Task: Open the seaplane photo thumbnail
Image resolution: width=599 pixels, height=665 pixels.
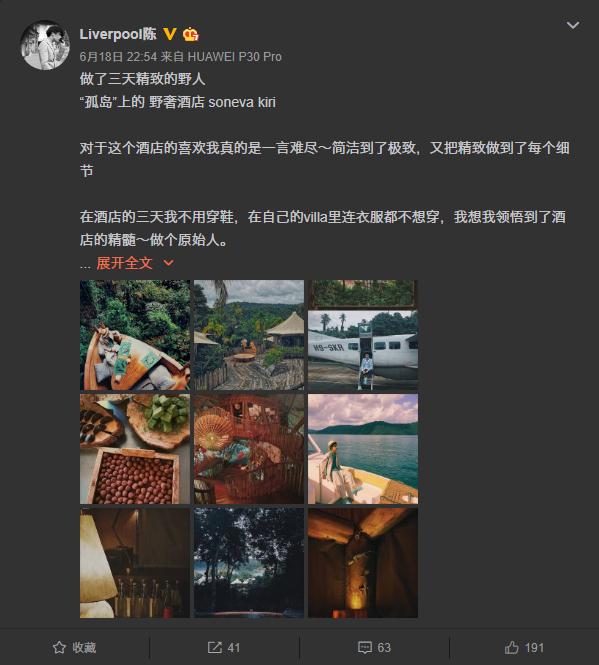Action: point(363,335)
